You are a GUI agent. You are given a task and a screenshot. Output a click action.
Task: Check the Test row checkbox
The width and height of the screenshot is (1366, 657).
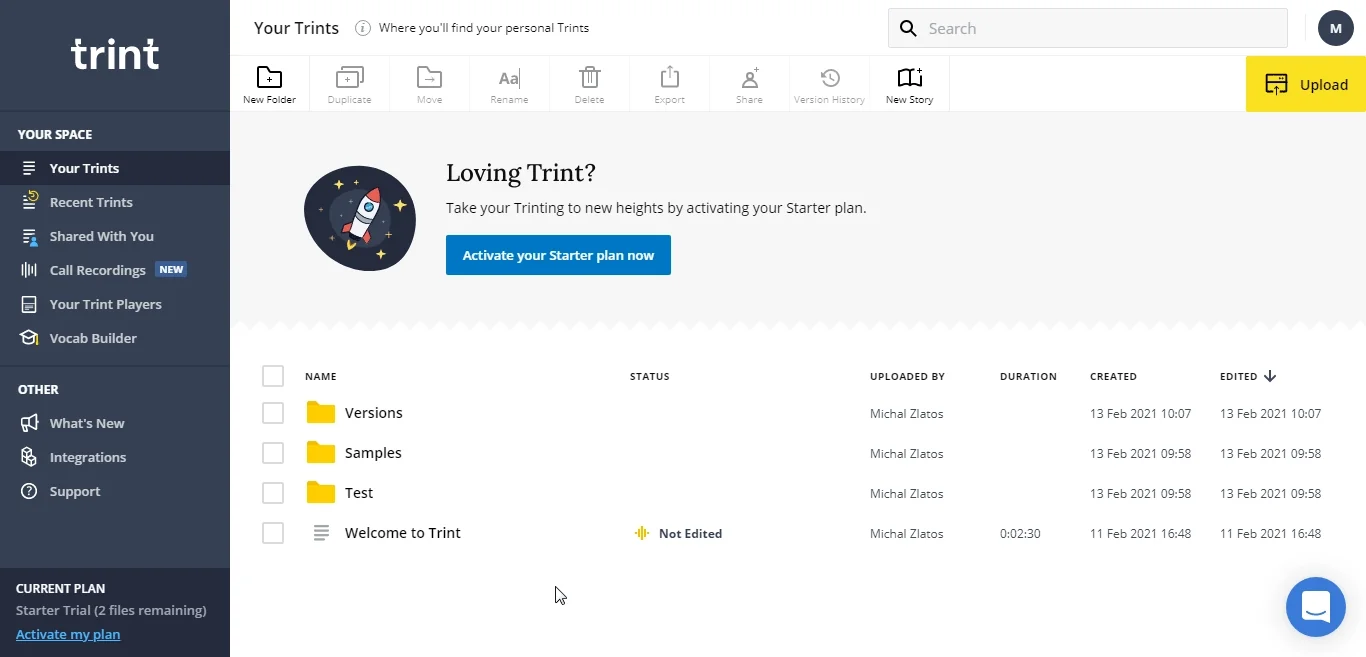[273, 493]
